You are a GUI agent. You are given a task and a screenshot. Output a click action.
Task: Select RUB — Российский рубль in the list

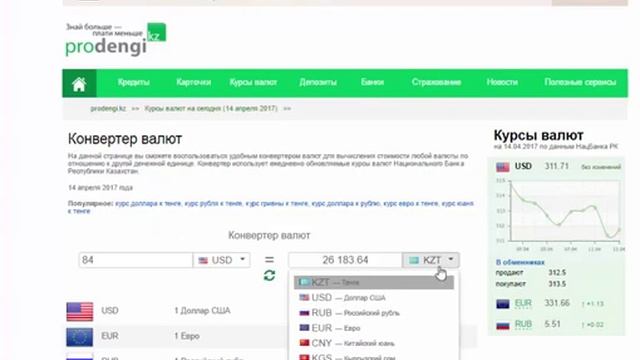[x=374, y=313]
